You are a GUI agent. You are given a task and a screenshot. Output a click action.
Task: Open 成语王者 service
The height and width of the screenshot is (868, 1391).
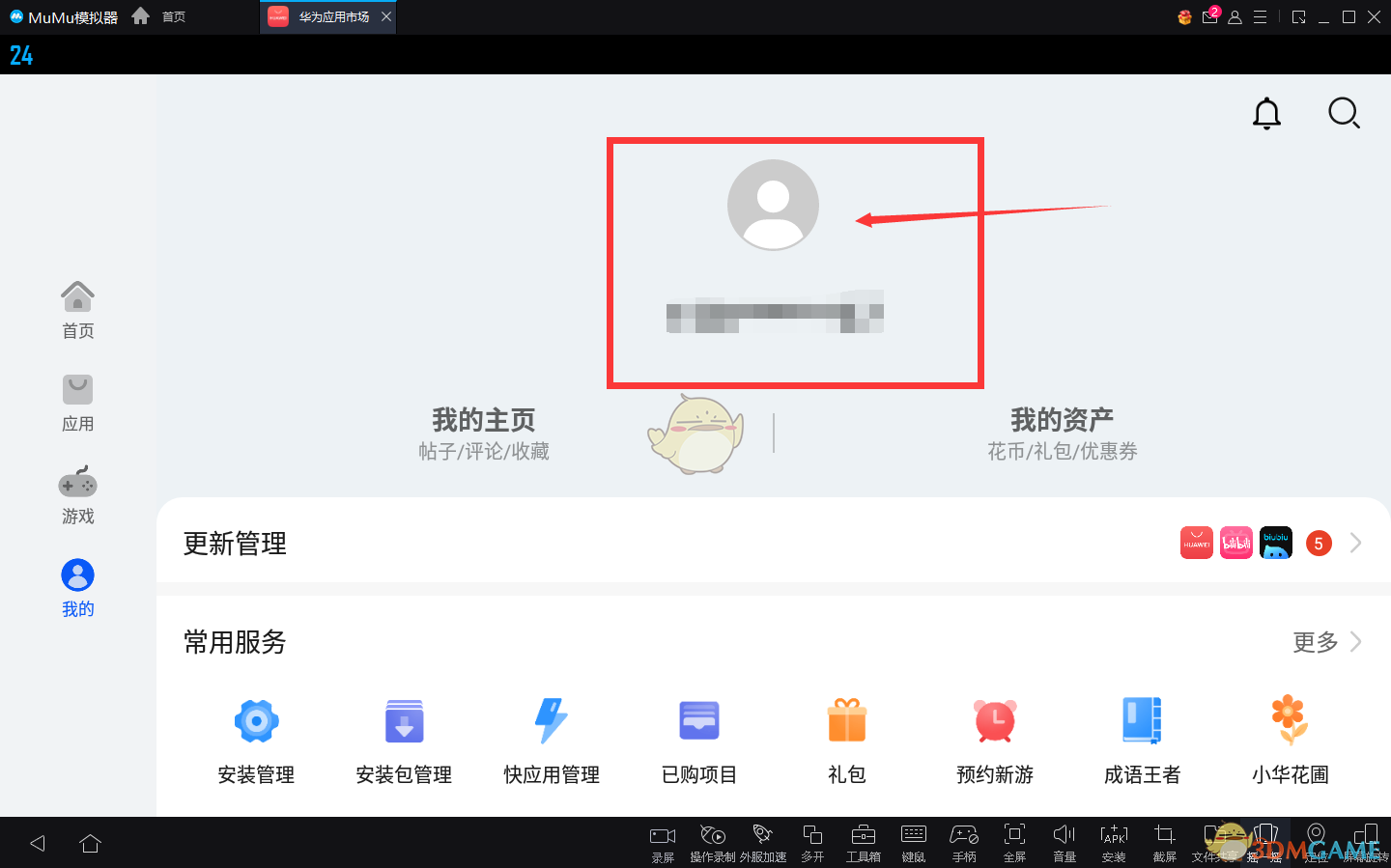tap(1143, 742)
